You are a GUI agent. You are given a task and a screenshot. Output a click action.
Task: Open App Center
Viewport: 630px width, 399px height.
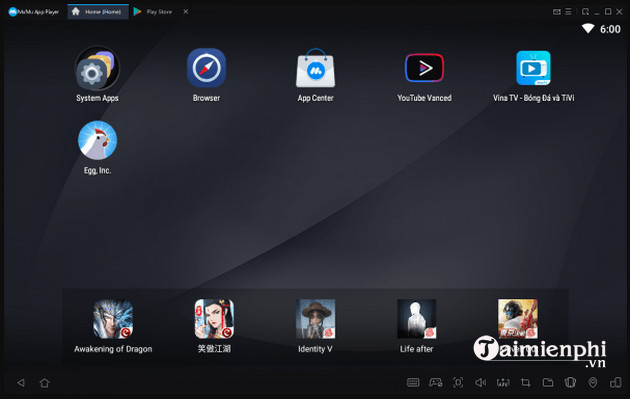tap(315, 68)
